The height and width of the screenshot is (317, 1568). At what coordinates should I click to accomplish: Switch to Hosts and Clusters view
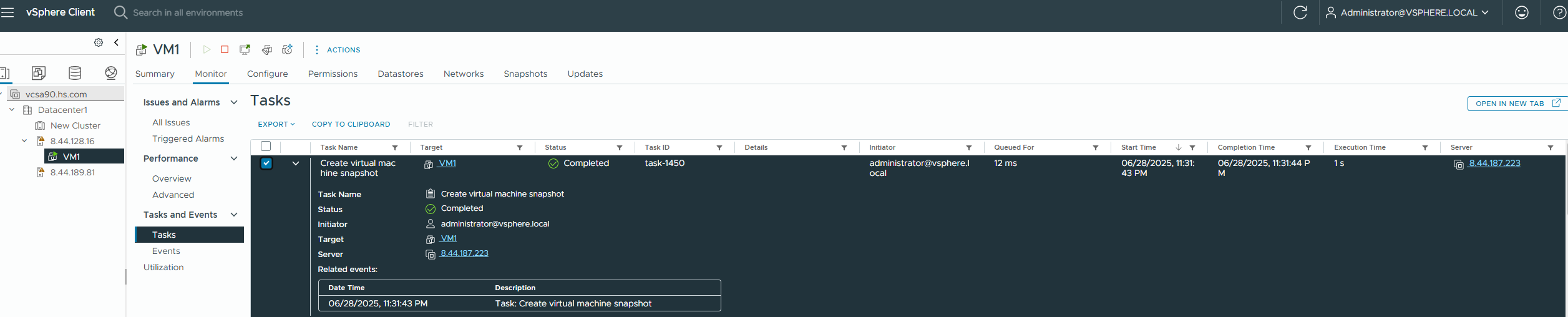[x=4, y=73]
